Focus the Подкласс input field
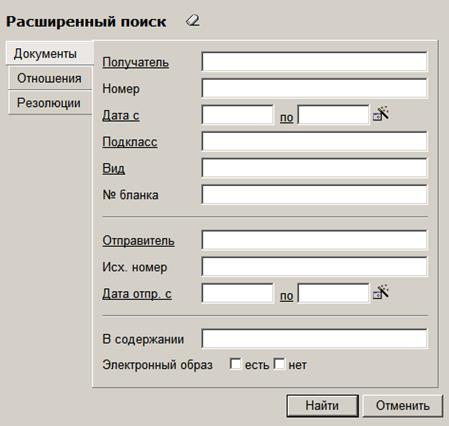 tap(314, 141)
